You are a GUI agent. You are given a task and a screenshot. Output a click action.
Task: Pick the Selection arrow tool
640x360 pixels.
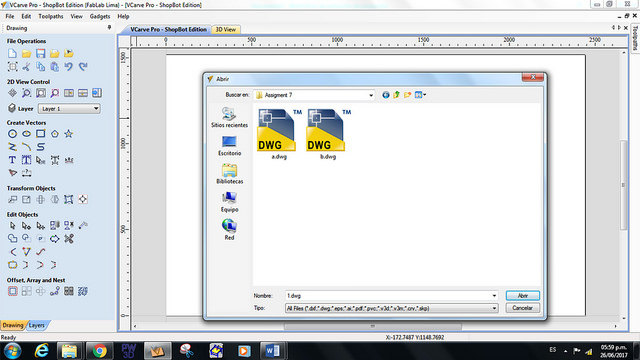[x=12, y=225]
